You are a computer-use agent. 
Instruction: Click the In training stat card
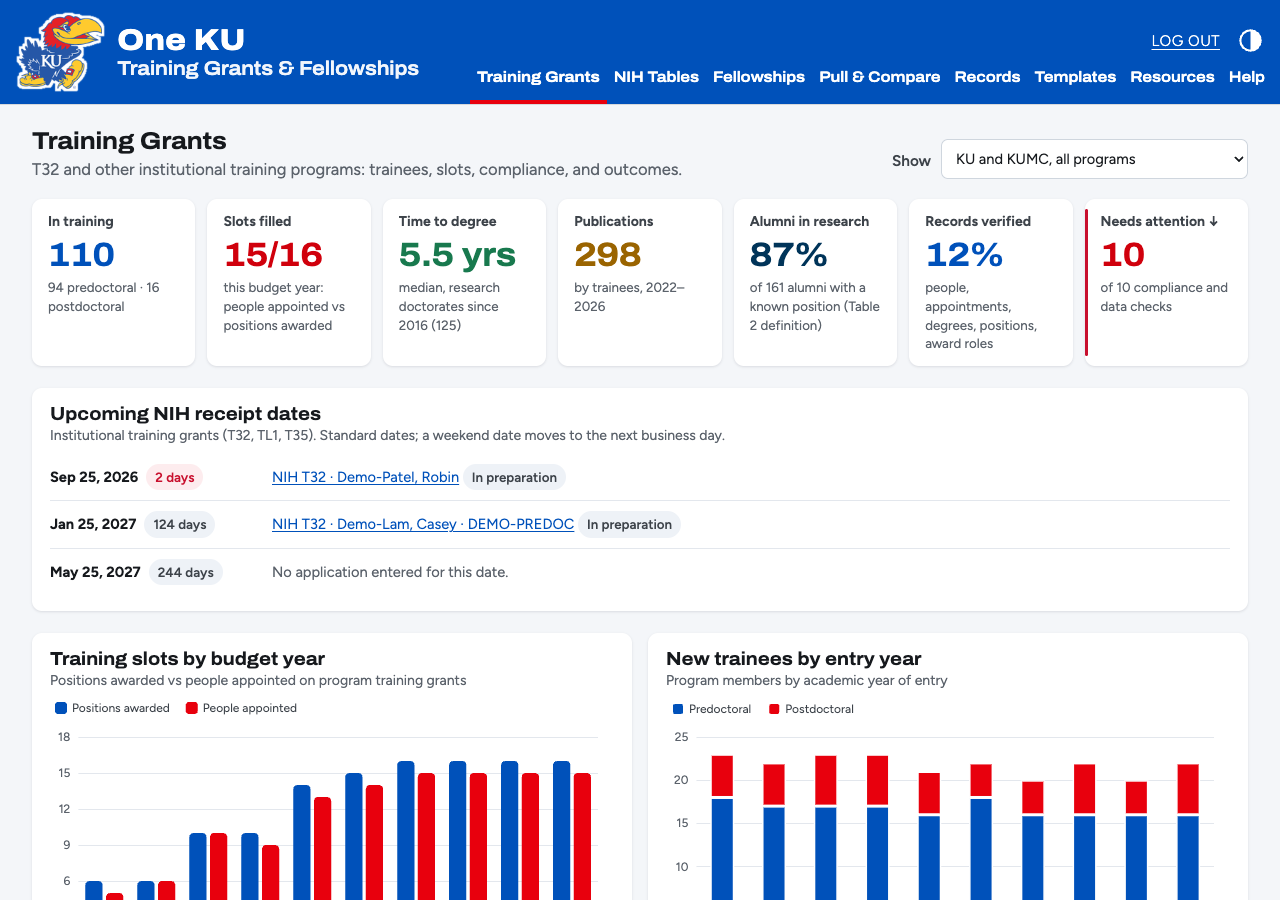tap(114, 282)
